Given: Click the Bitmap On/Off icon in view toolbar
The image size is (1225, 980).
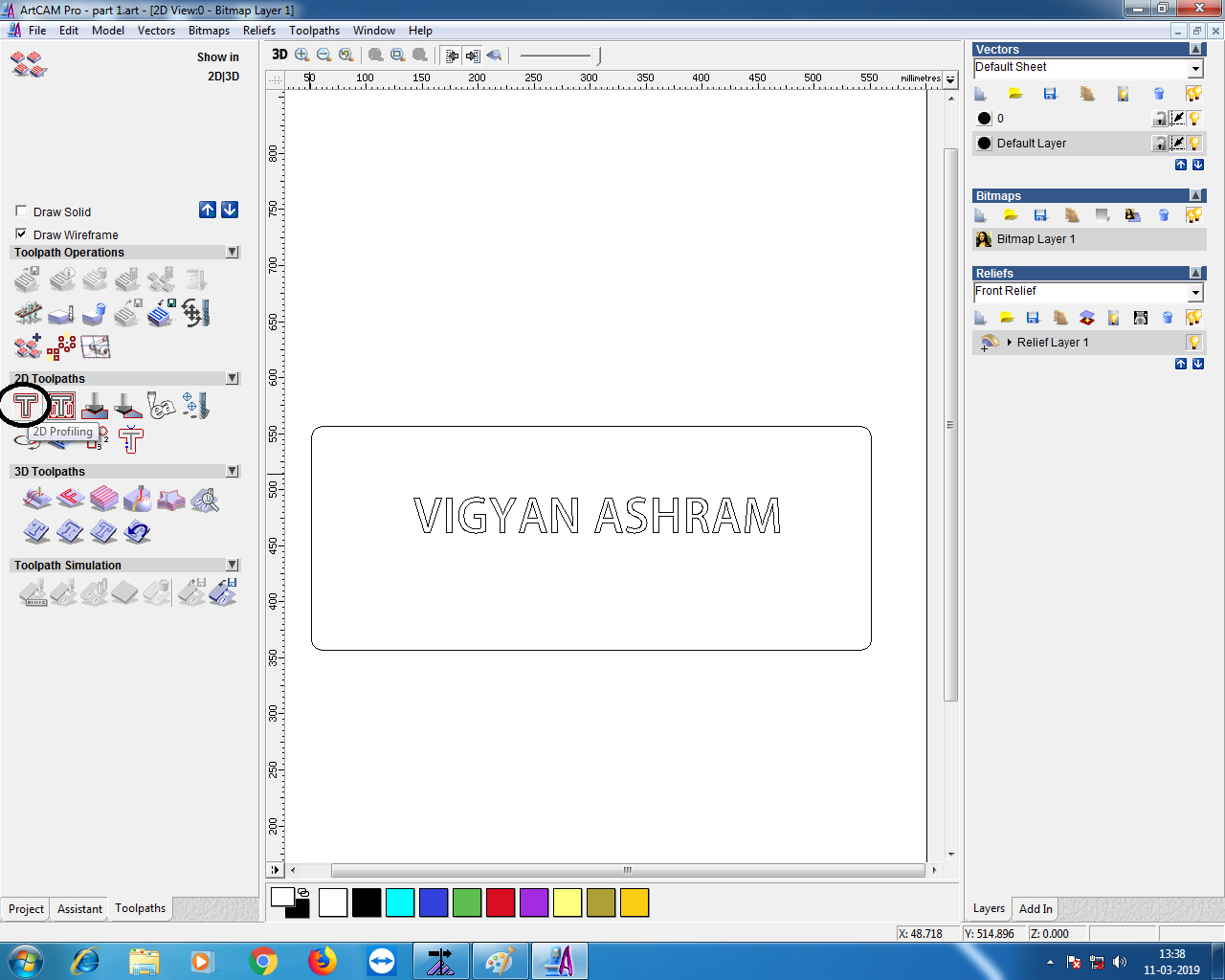Looking at the screenshot, I should [x=452, y=56].
